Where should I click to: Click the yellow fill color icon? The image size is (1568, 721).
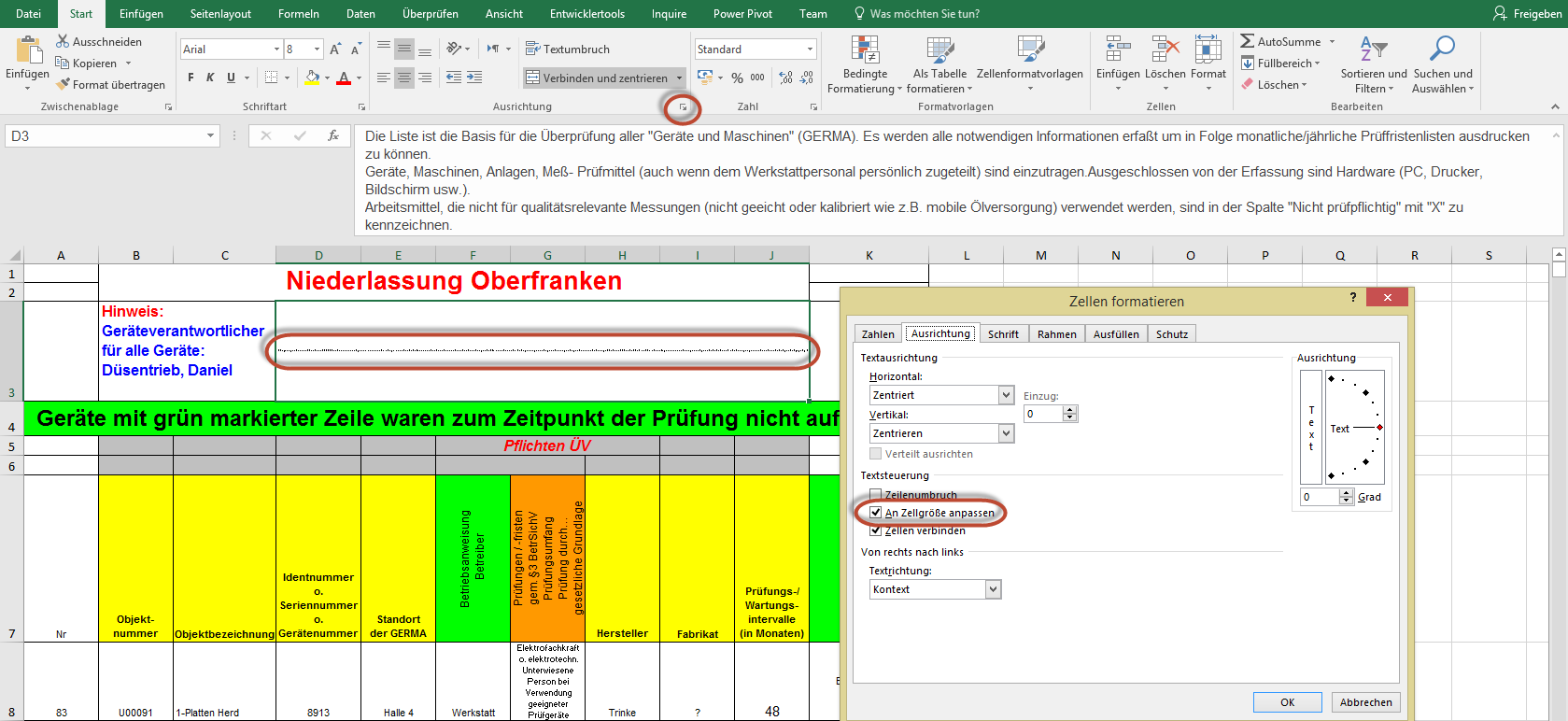312,78
